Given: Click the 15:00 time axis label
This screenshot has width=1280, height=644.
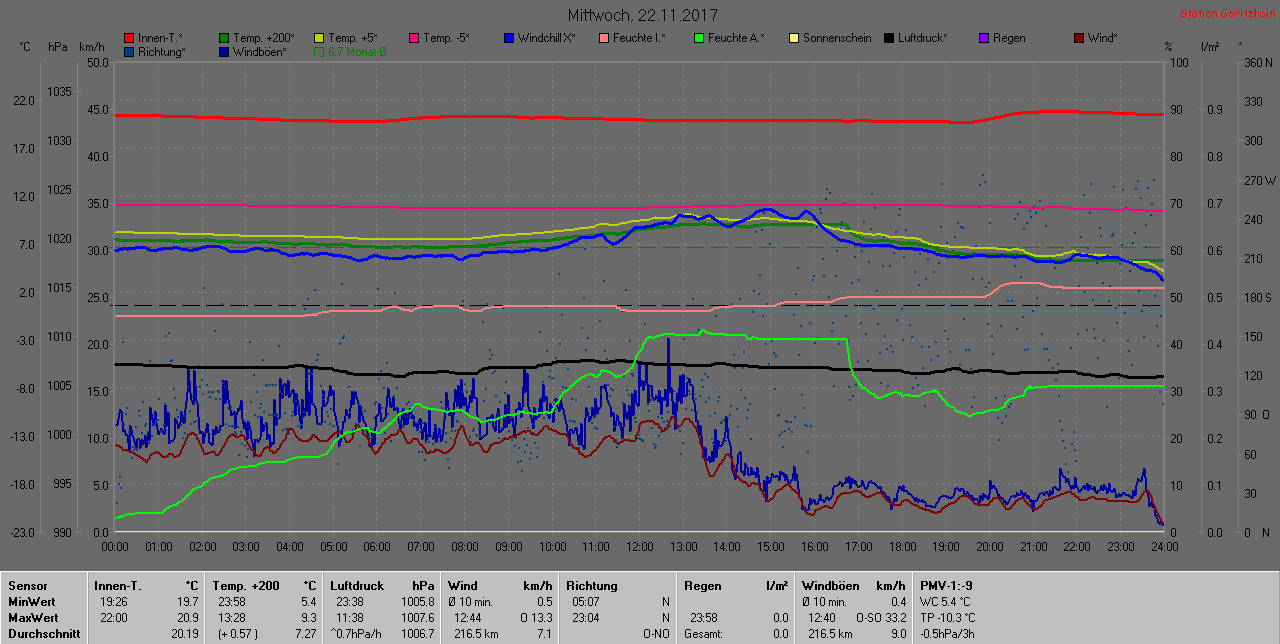Looking at the screenshot, I should coord(771,547).
